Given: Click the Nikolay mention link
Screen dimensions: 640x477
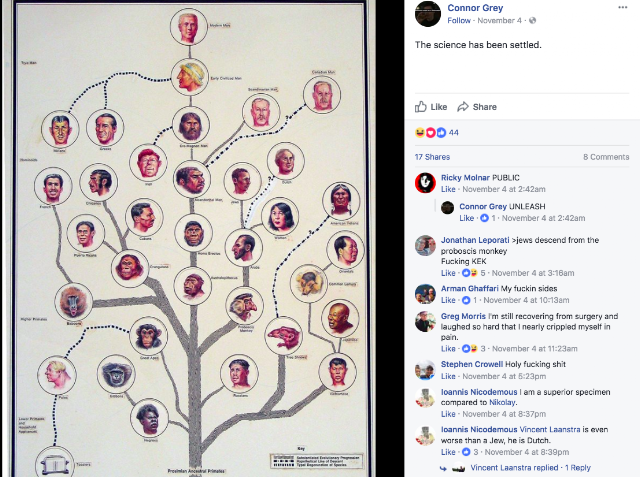Looking at the screenshot, I should click(502, 402).
